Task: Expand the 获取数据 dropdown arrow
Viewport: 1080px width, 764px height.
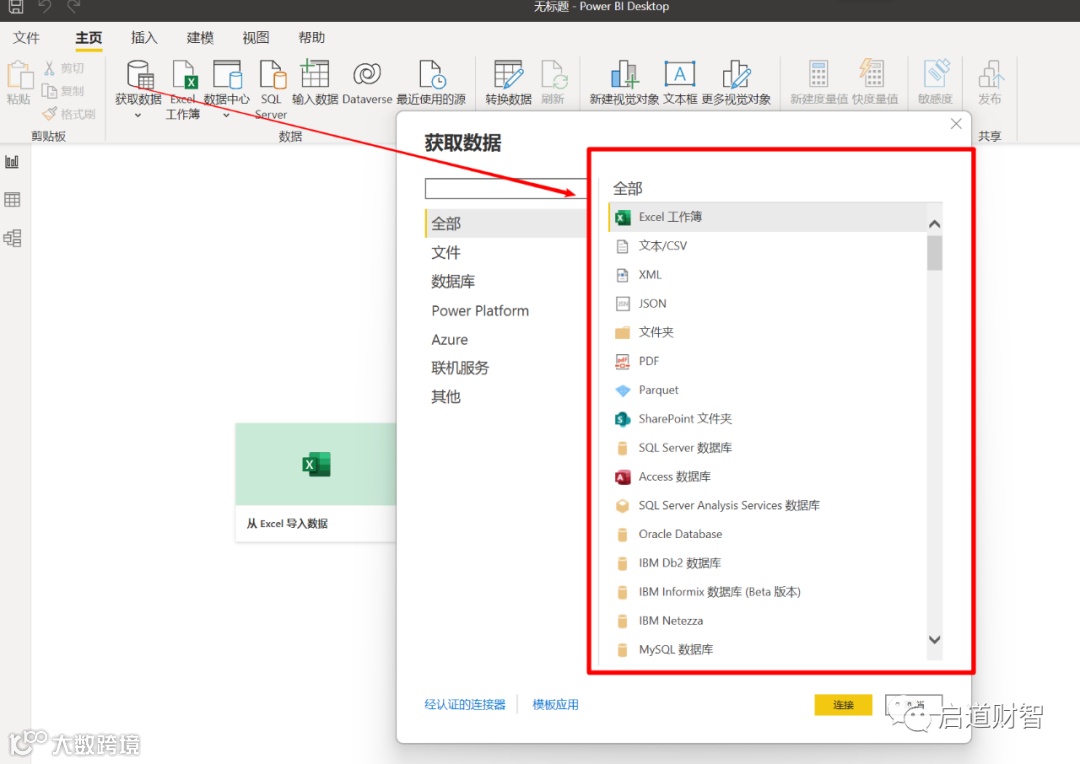Action: pyautogui.click(x=138, y=115)
